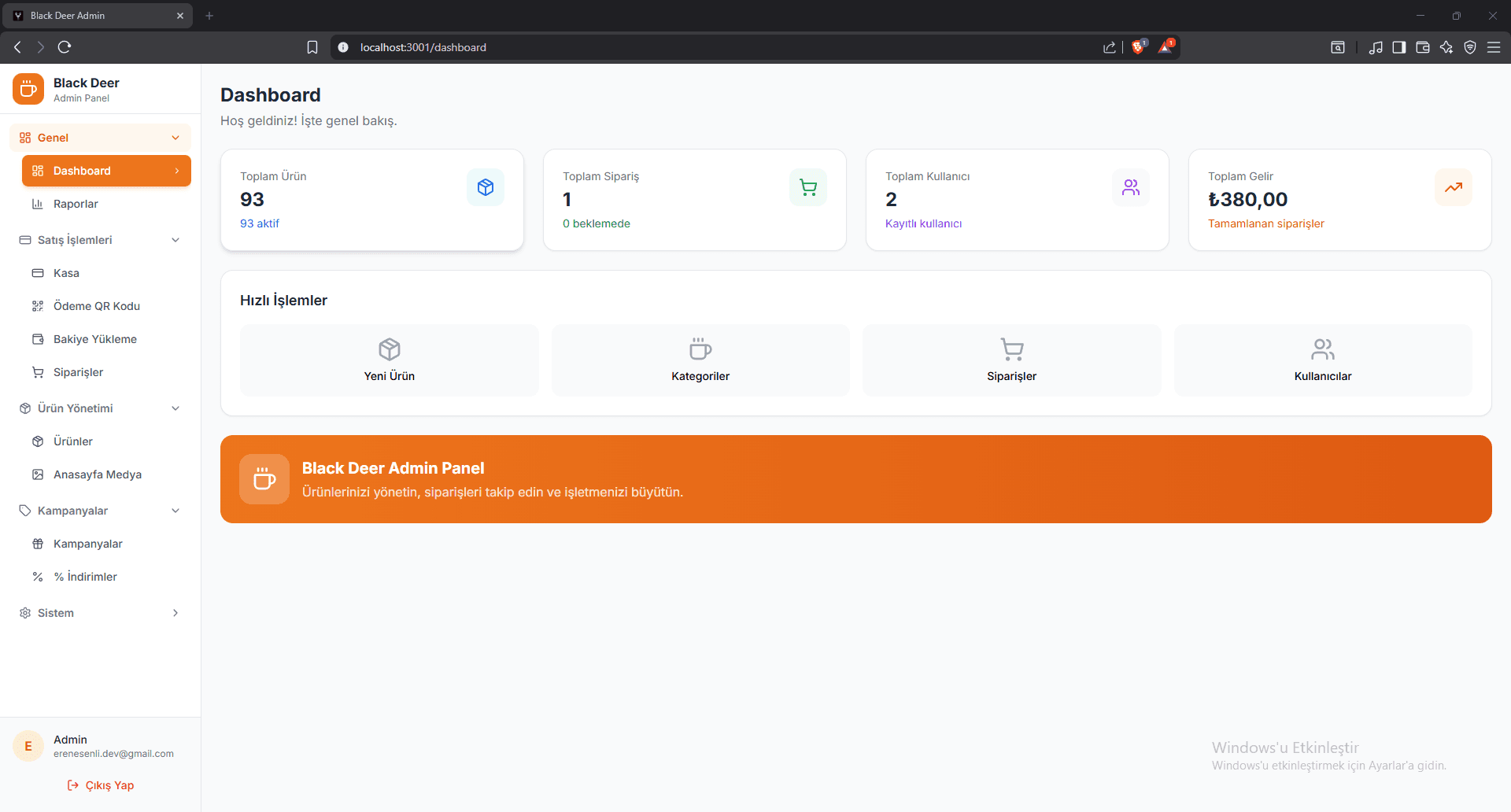Click the Yeni Ürün quick action

click(388, 360)
